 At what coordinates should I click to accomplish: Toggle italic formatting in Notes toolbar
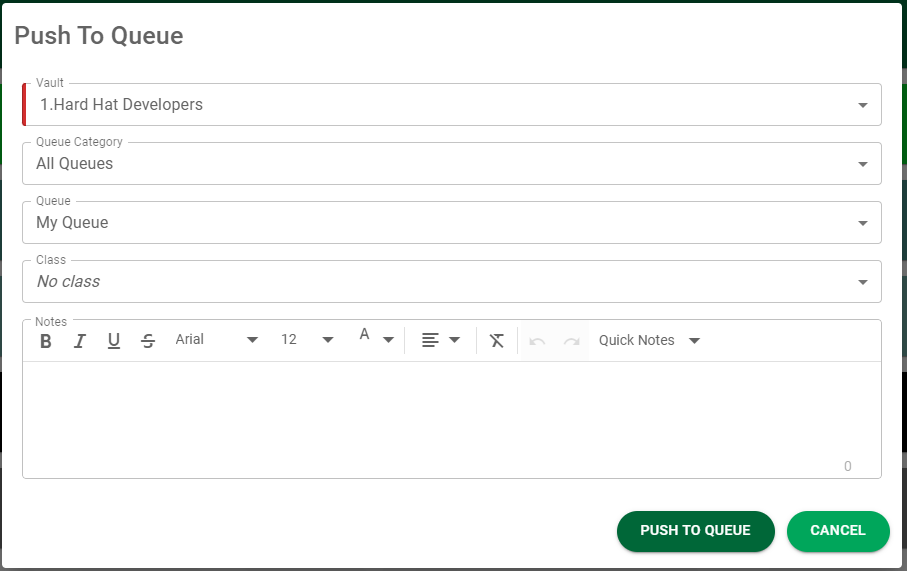(x=80, y=341)
